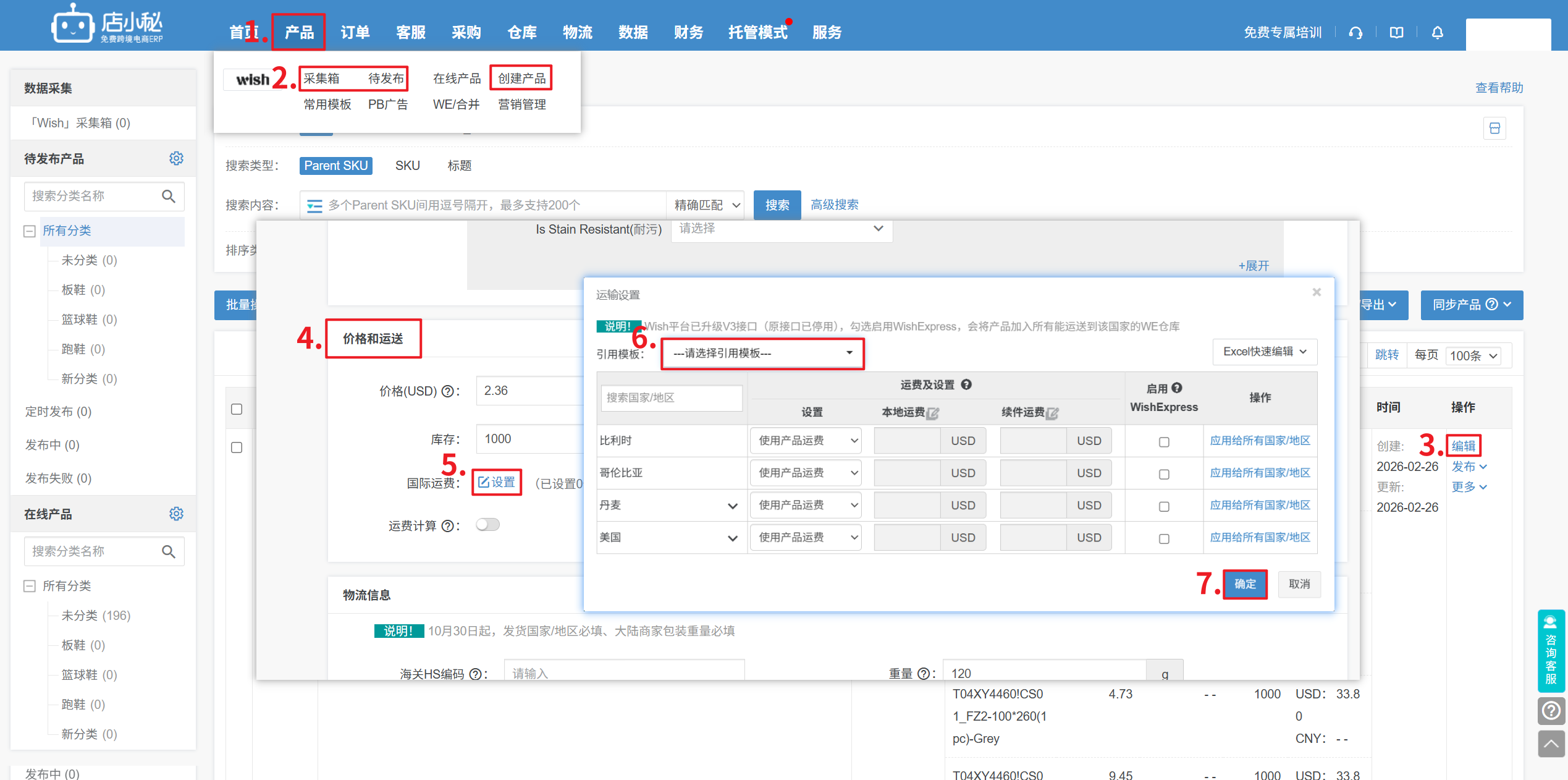
Task: Collapse the 所有分类 tree under 待发布产品
Action: pyautogui.click(x=29, y=231)
